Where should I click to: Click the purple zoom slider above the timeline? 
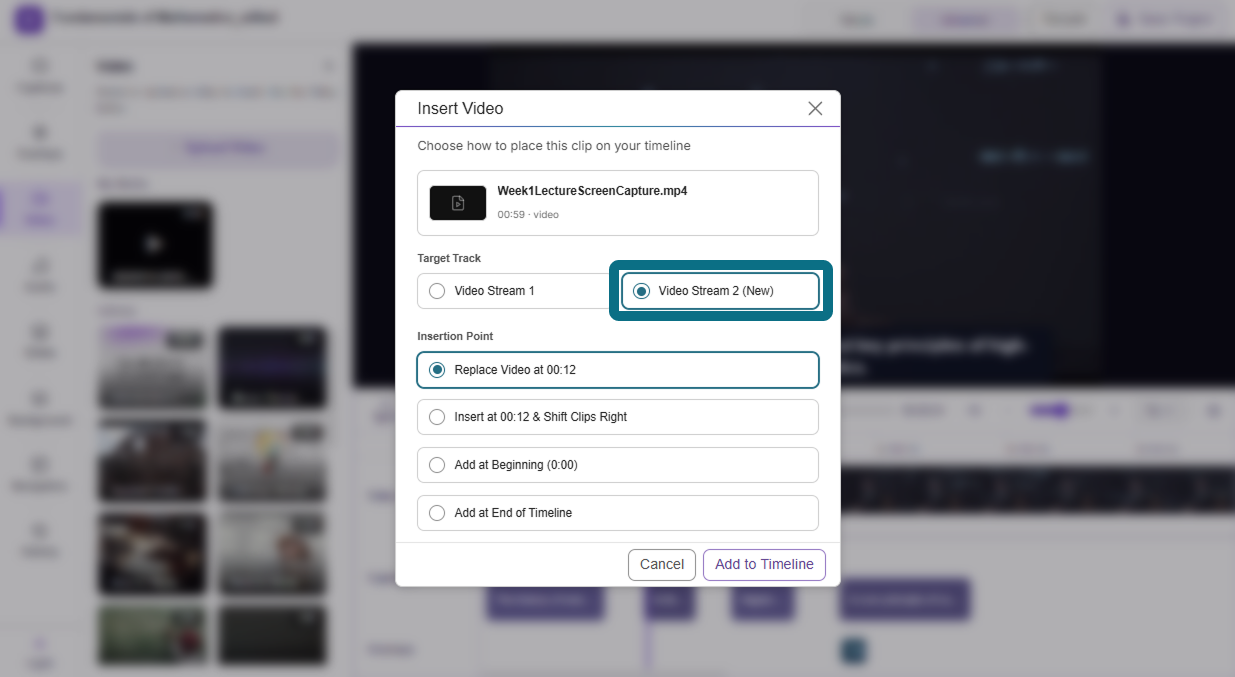1052,411
